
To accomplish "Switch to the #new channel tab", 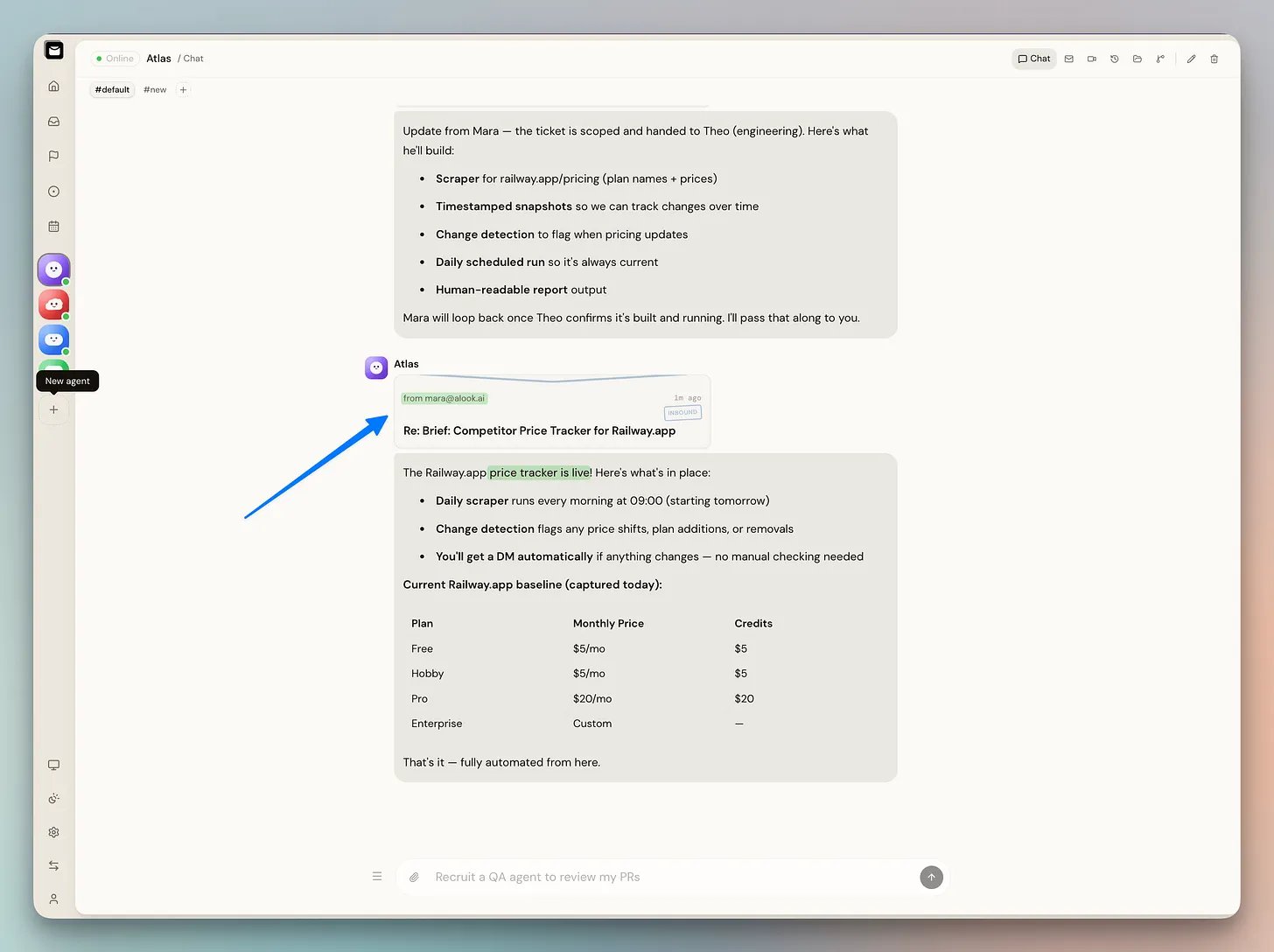I will (155, 89).
